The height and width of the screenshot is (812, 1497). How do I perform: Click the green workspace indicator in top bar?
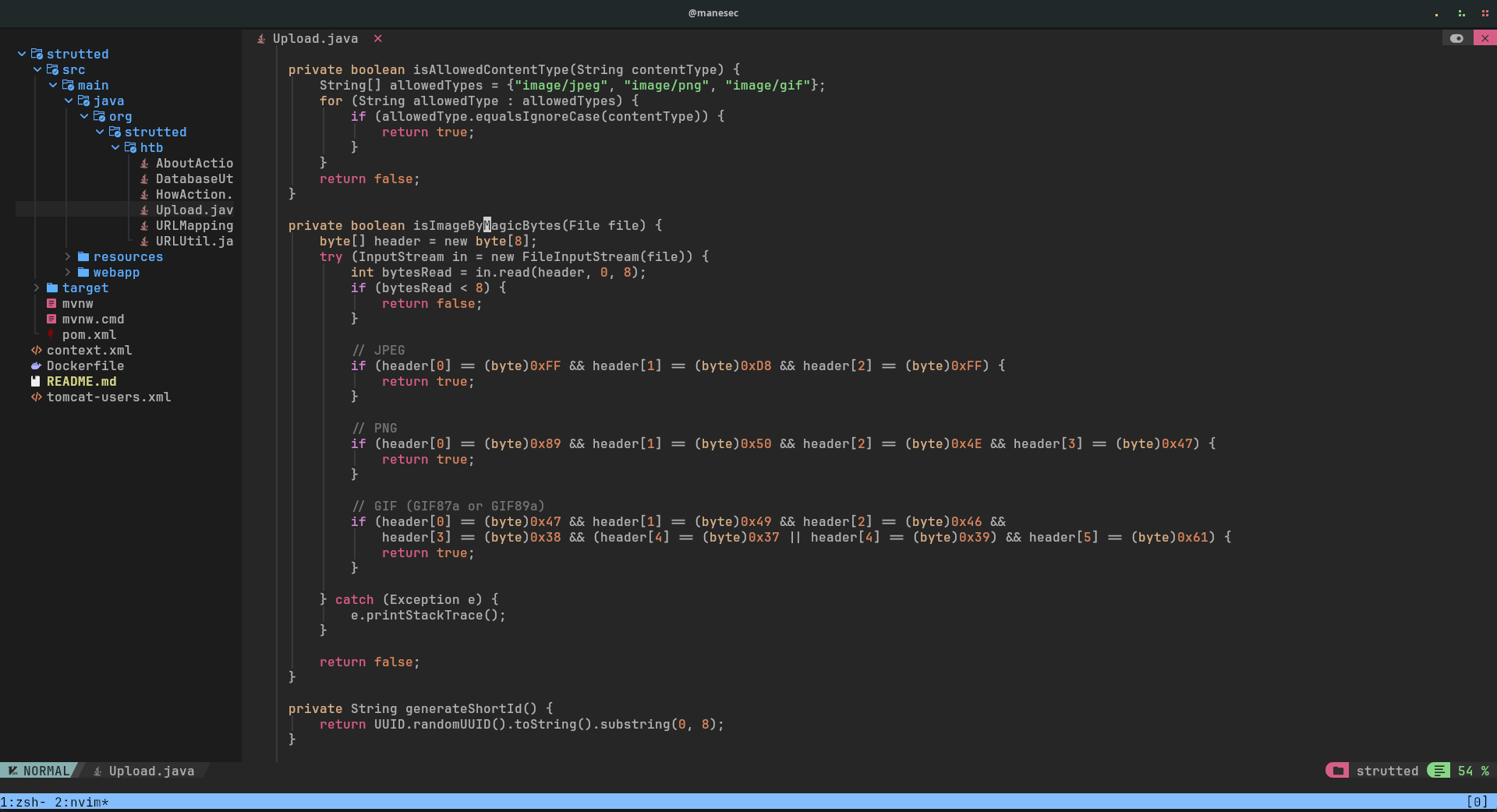[x=1461, y=13]
